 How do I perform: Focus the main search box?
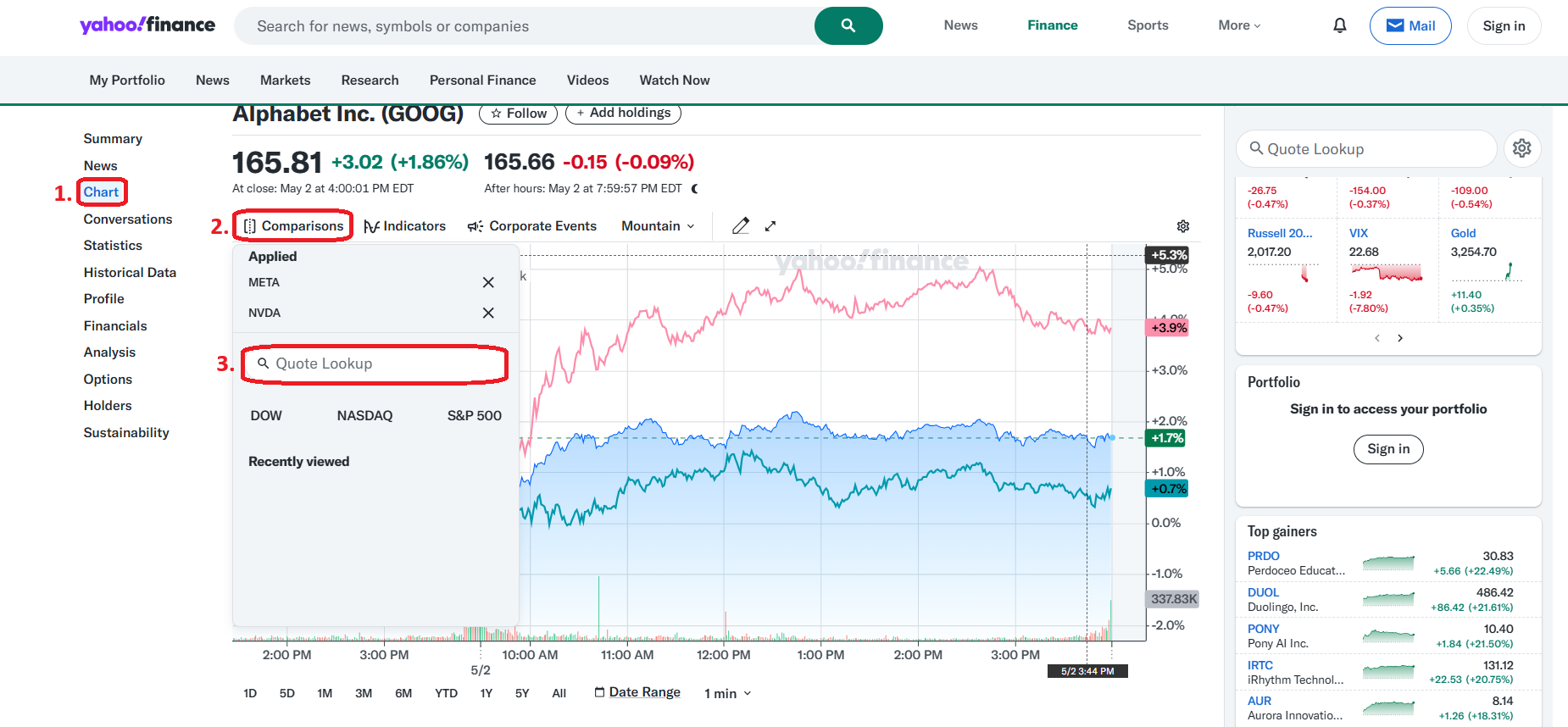tap(524, 26)
